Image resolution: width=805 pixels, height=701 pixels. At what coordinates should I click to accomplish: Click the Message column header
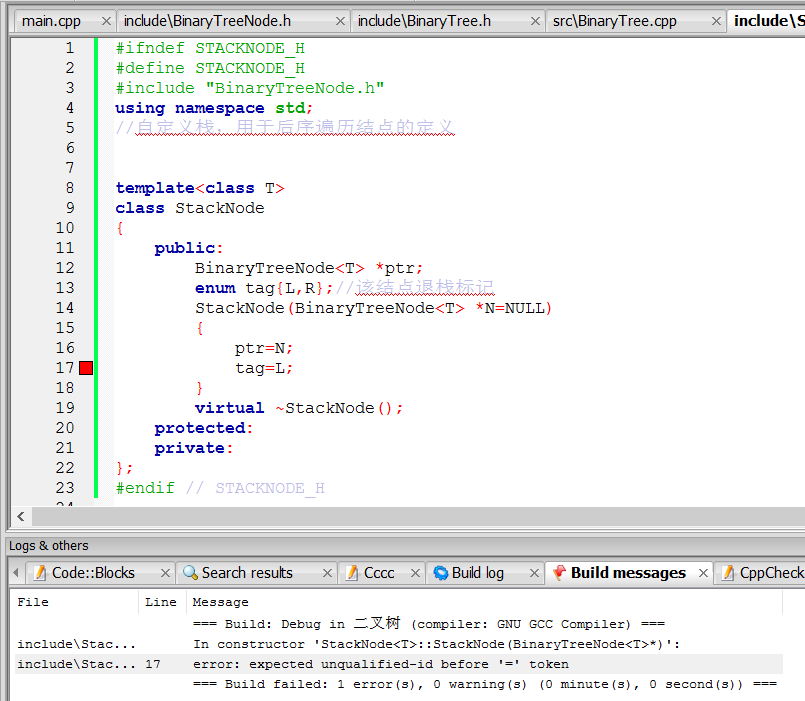[x=483, y=602]
